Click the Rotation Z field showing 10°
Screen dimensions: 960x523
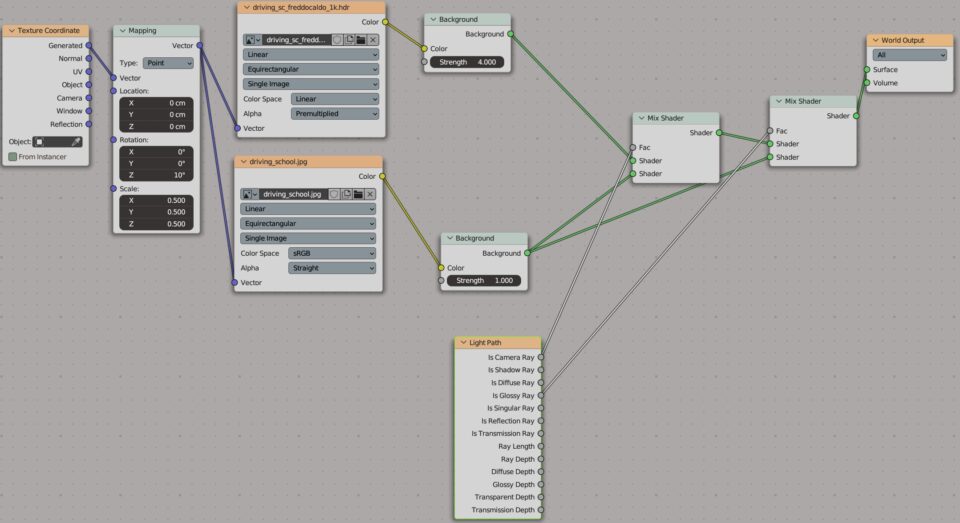tap(156, 175)
